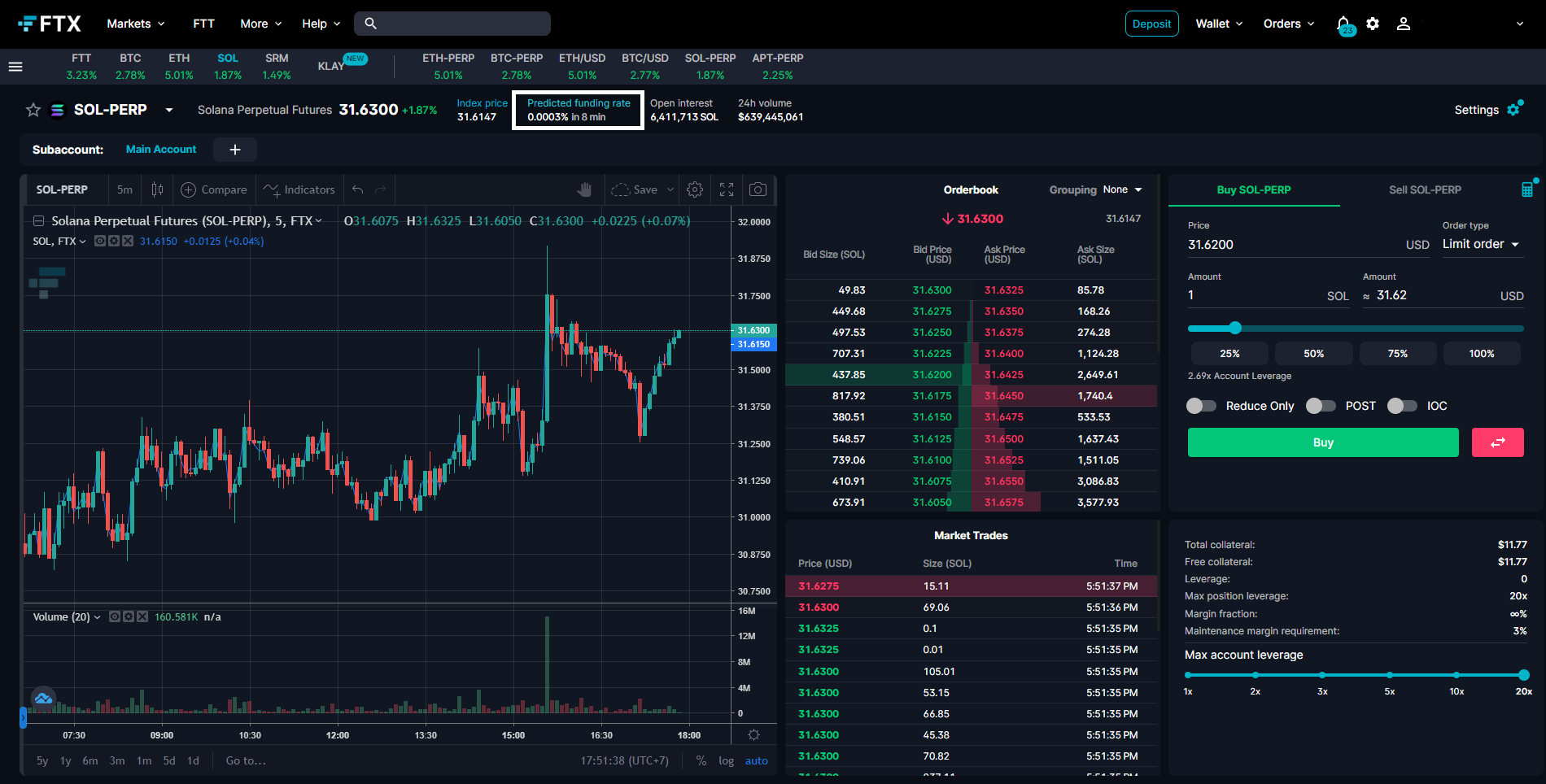Expand the Wallet dropdown
This screenshot has height=784, width=1546.
[1219, 24]
